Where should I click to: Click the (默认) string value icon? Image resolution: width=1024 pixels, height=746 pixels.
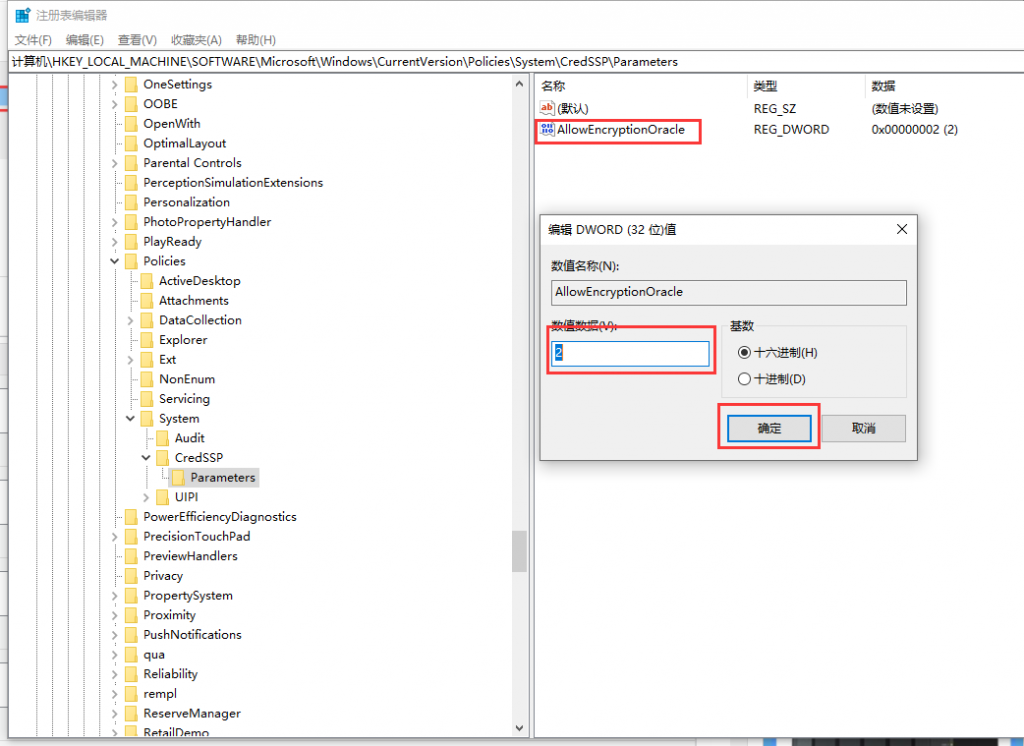tap(547, 108)
